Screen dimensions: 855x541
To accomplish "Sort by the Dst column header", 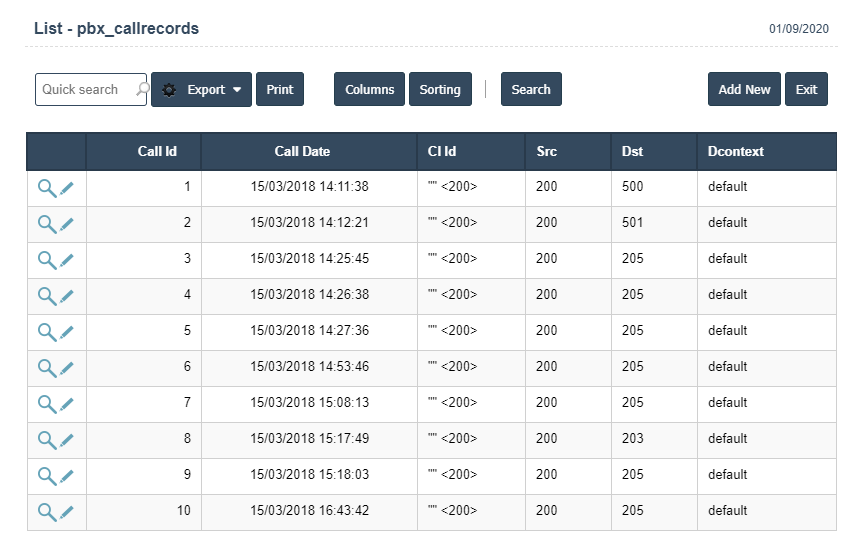I will pyautogui.click(x=632, y=152).
